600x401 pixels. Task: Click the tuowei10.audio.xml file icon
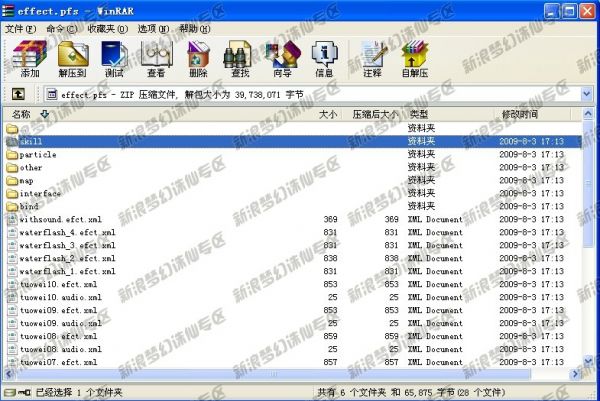(12, 297)
